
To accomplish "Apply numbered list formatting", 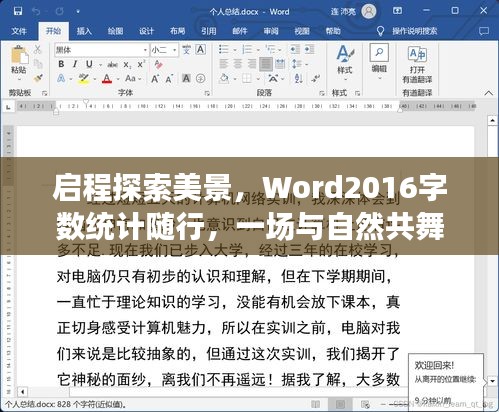I will pos(247,50).
